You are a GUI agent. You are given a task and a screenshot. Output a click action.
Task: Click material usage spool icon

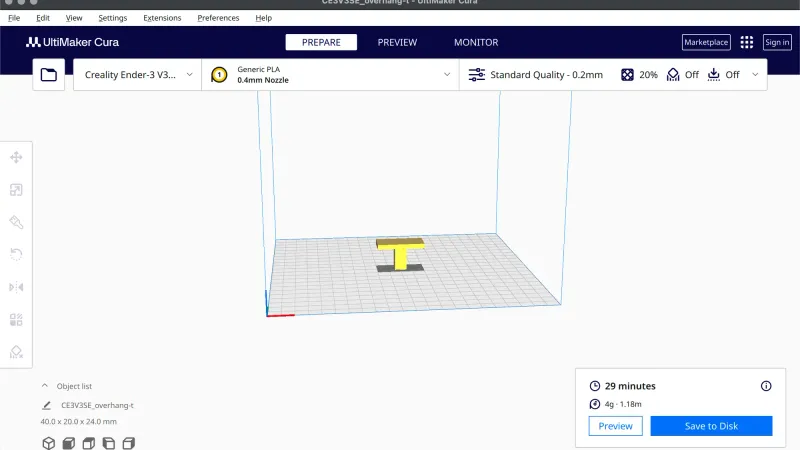[594, 404]
